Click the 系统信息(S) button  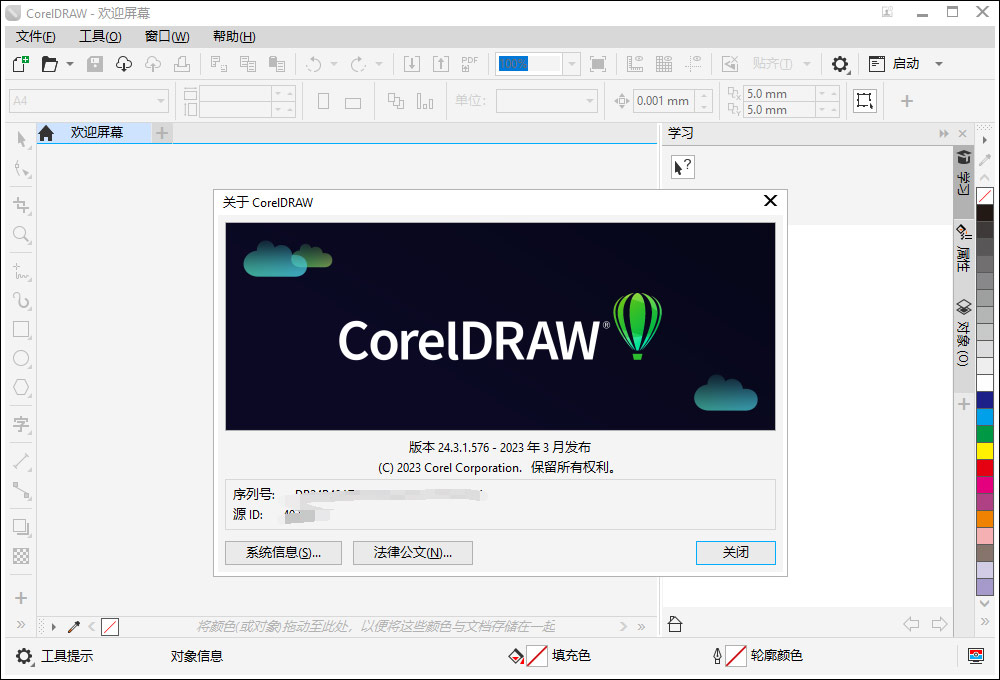pyautogui.click(x=283, y=552)
